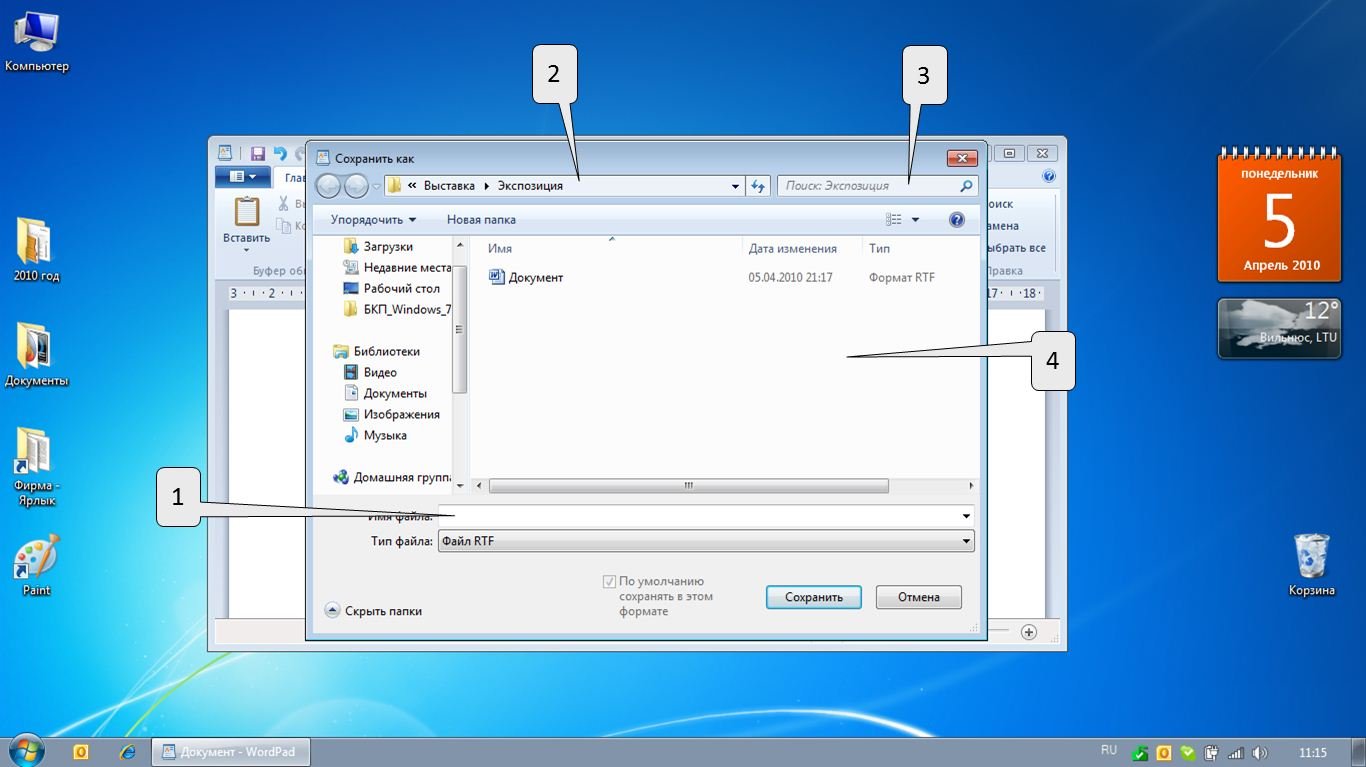Open the help icon in dialog toolbar
Viewport: 1366px width, 767px height.
coord(956,220)
